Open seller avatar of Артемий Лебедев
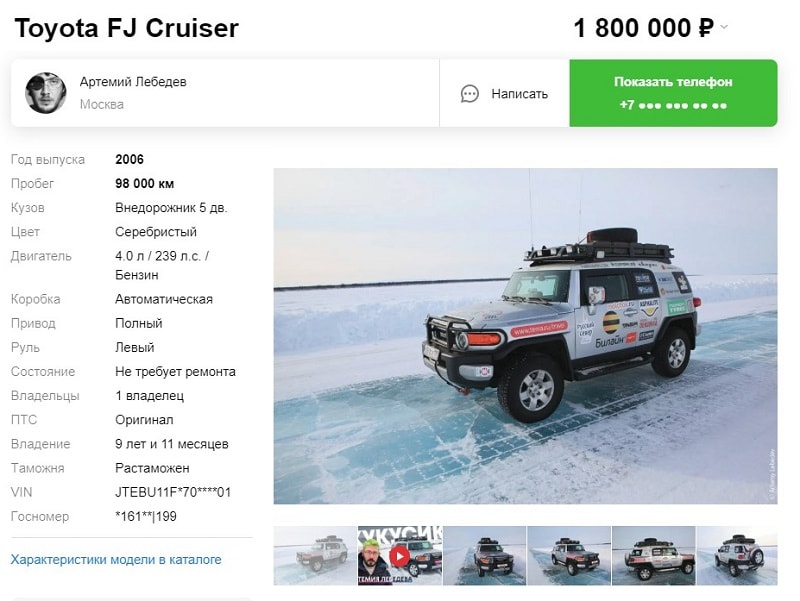 coord(46,93)
